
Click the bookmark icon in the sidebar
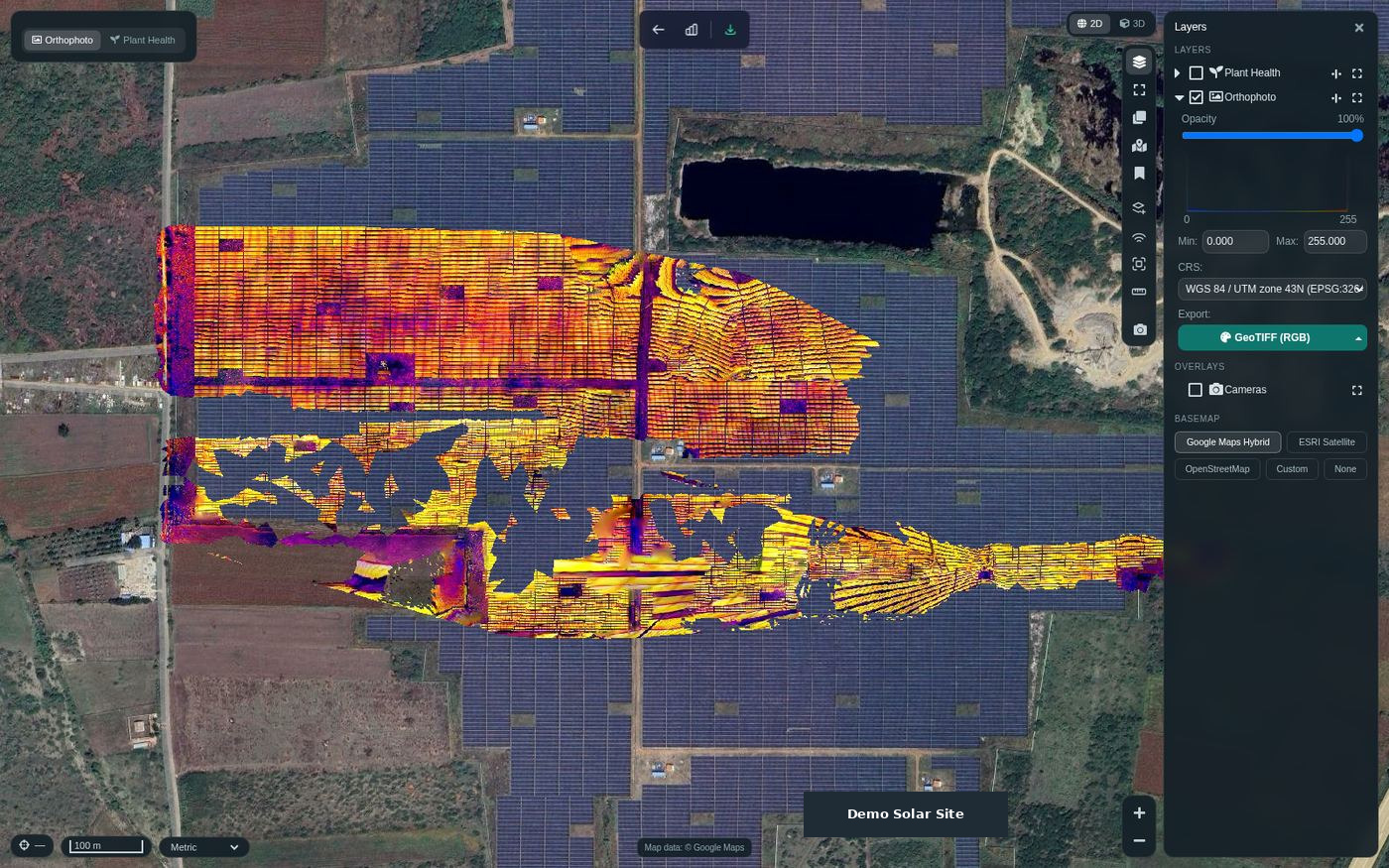pyautogui.click(x=1139, y=173)
